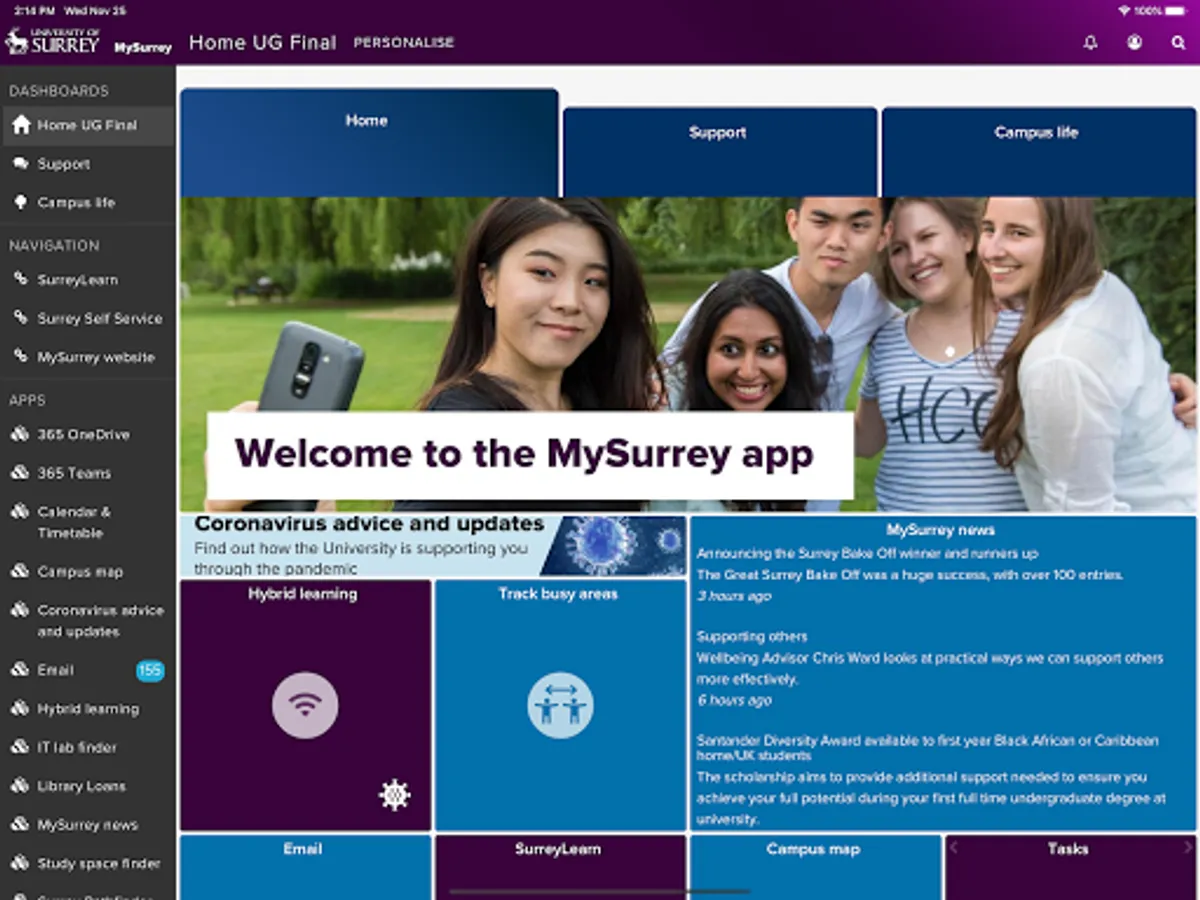Open the notifications bell icon
This screenshot has height=900, width=1200.
[1090, 43]
